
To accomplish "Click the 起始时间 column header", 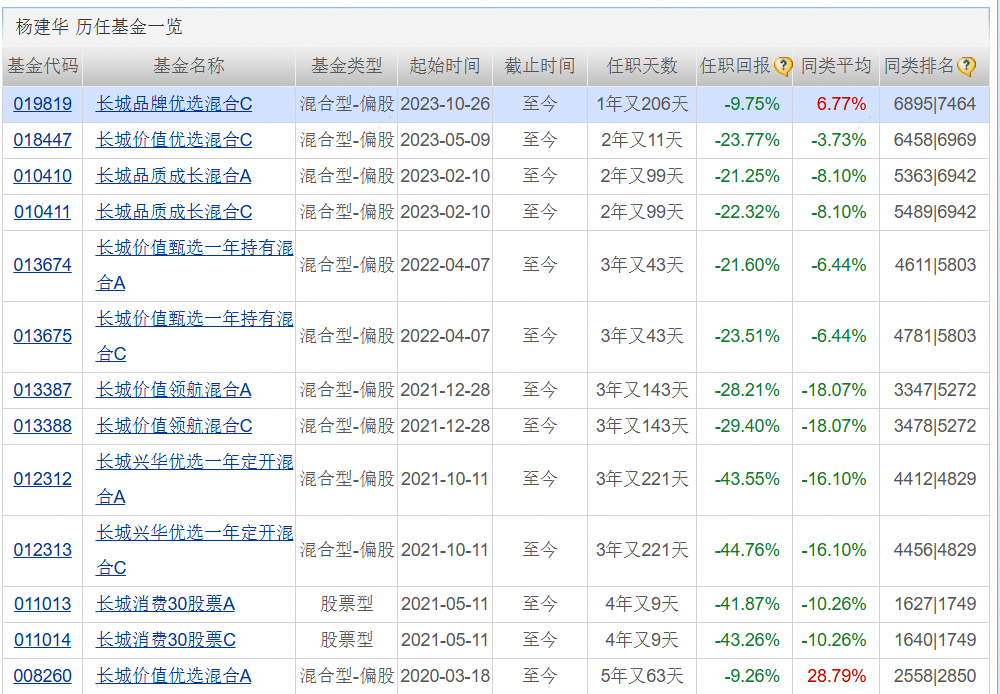I will [444, 65].
